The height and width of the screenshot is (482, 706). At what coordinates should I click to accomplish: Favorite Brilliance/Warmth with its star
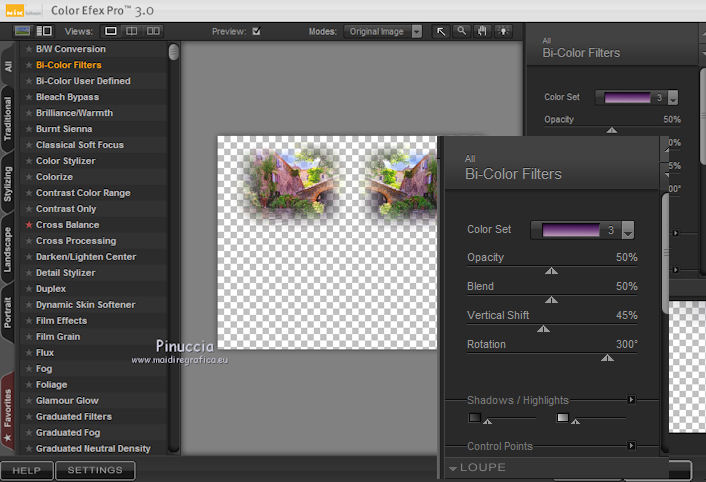[29, 113]
